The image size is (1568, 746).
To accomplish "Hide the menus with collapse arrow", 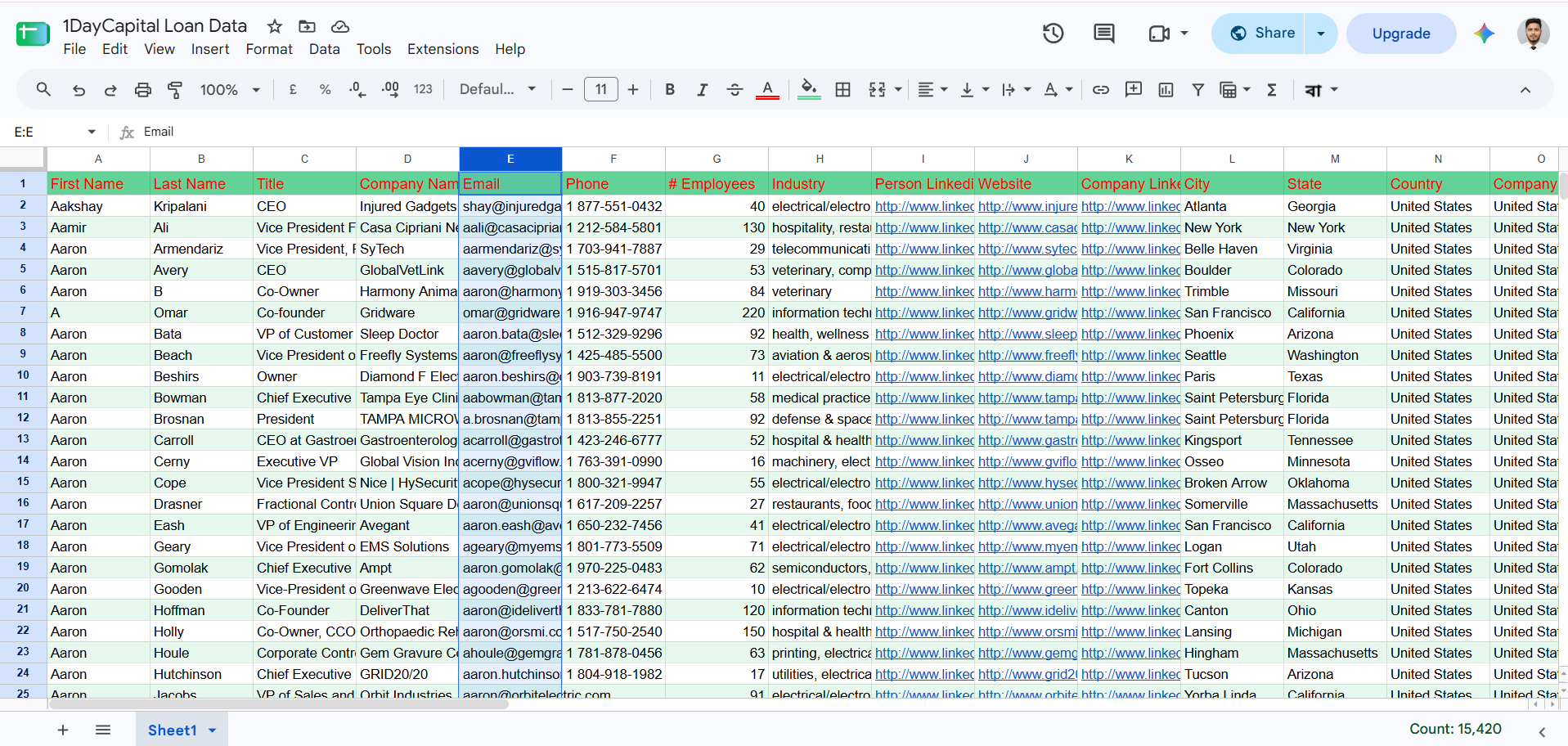I will click(1525, 90).
